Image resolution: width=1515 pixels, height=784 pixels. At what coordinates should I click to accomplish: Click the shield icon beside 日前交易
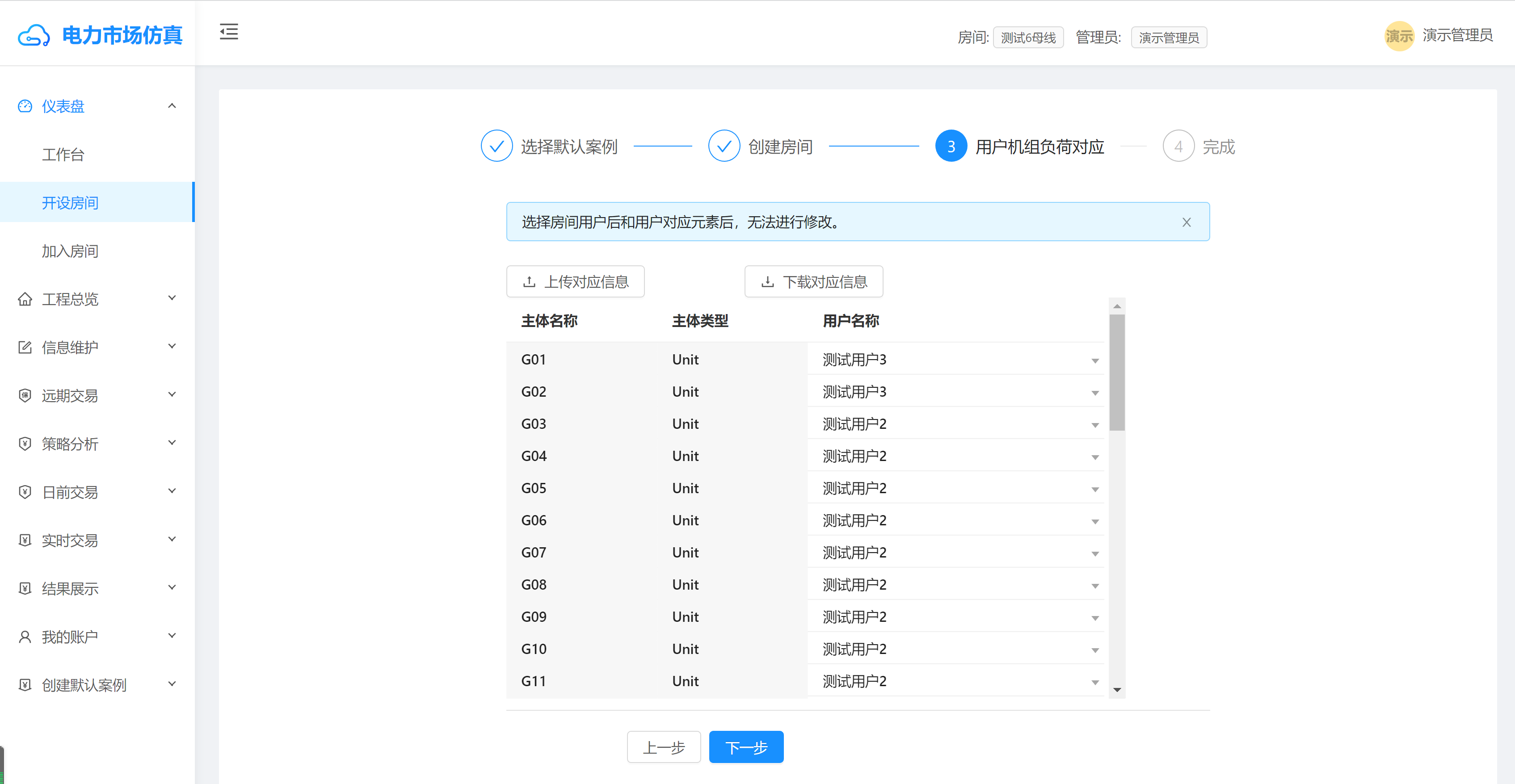coord(25,492)
